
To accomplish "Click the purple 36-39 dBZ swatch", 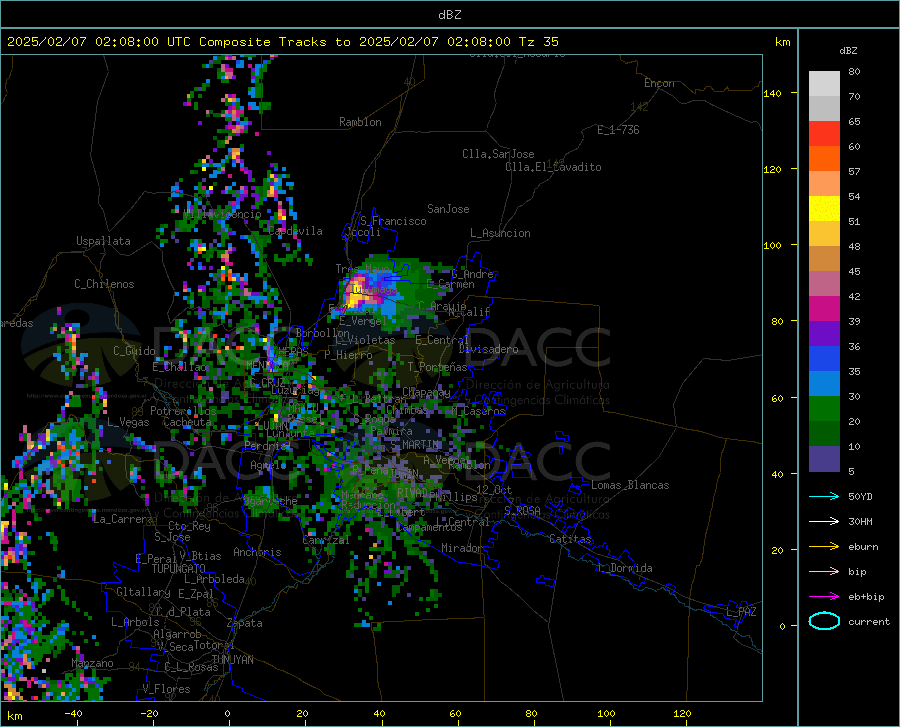I will (x=824, y=334).
